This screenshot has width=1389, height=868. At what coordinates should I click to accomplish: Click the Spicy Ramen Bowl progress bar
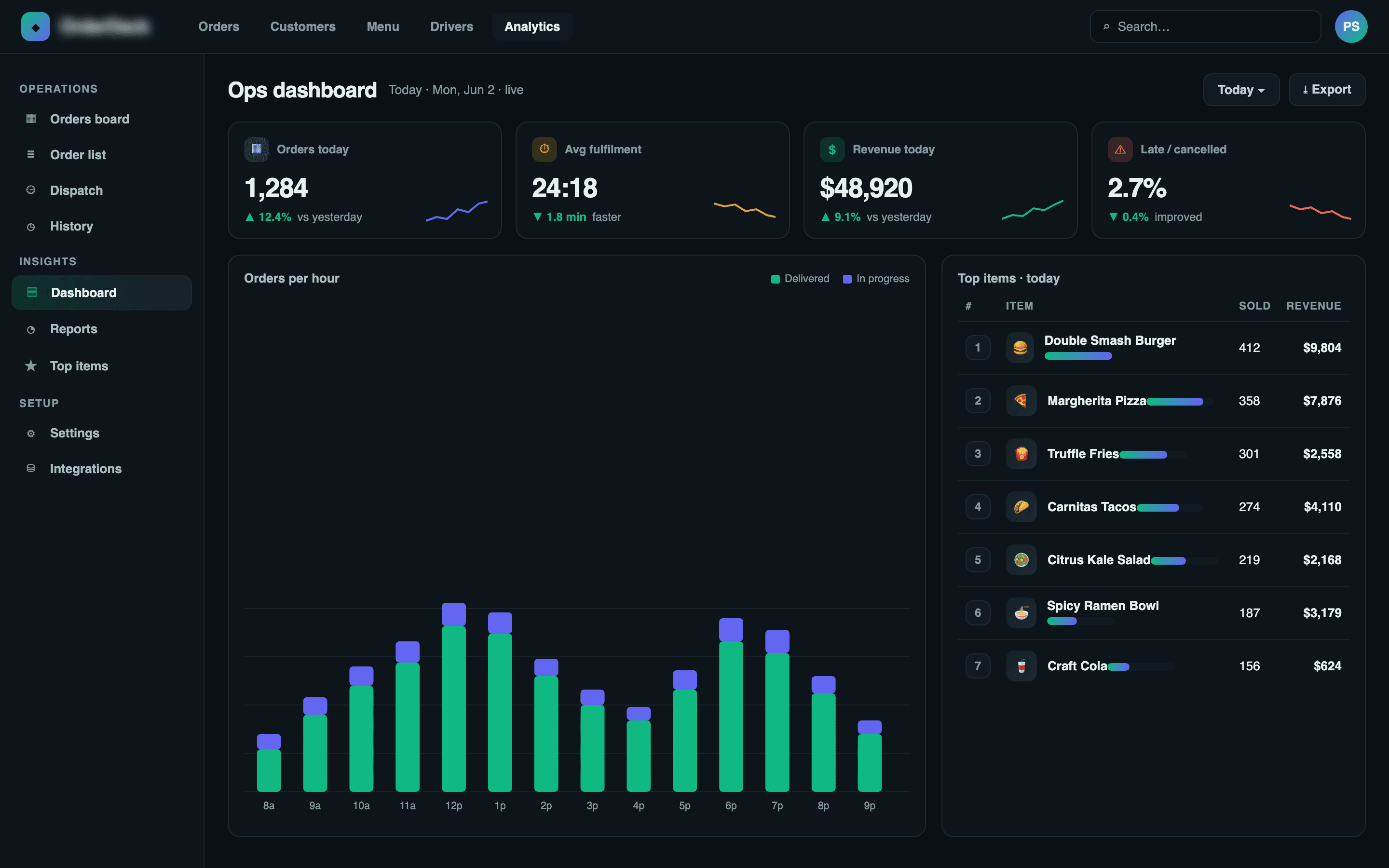(x=1080, y=621)
